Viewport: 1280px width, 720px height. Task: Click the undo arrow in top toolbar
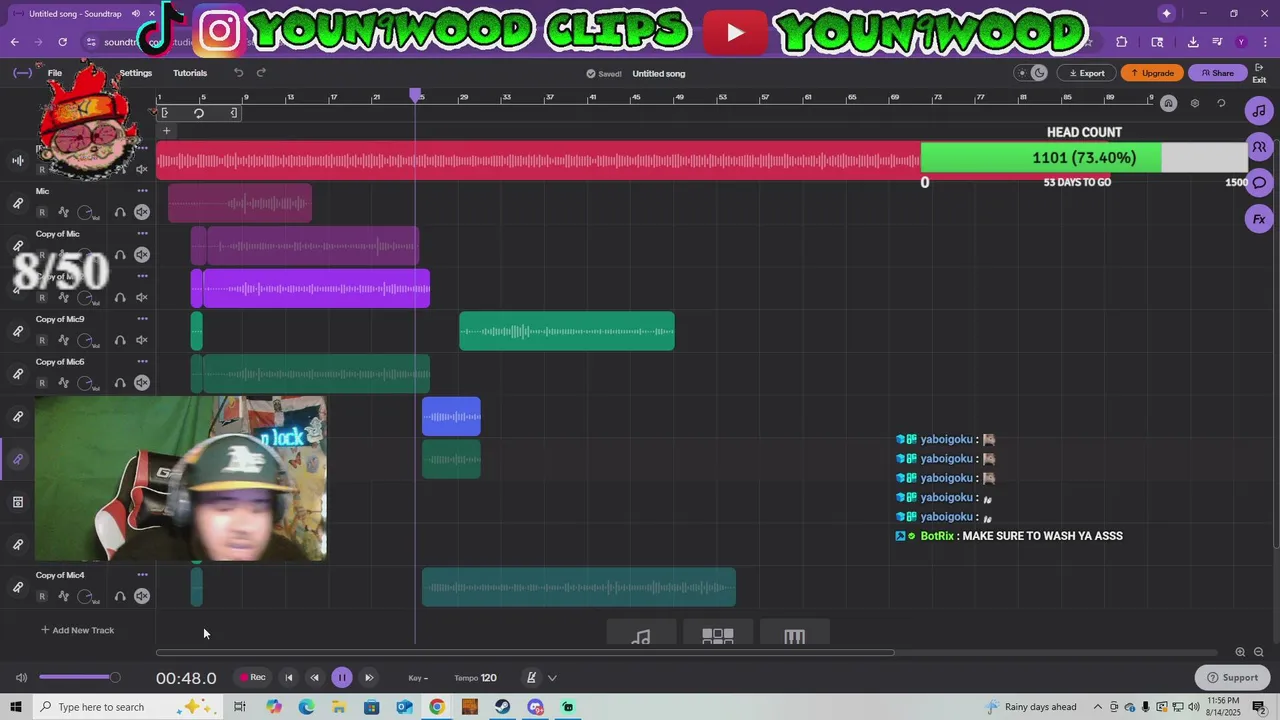pos(238,72)
